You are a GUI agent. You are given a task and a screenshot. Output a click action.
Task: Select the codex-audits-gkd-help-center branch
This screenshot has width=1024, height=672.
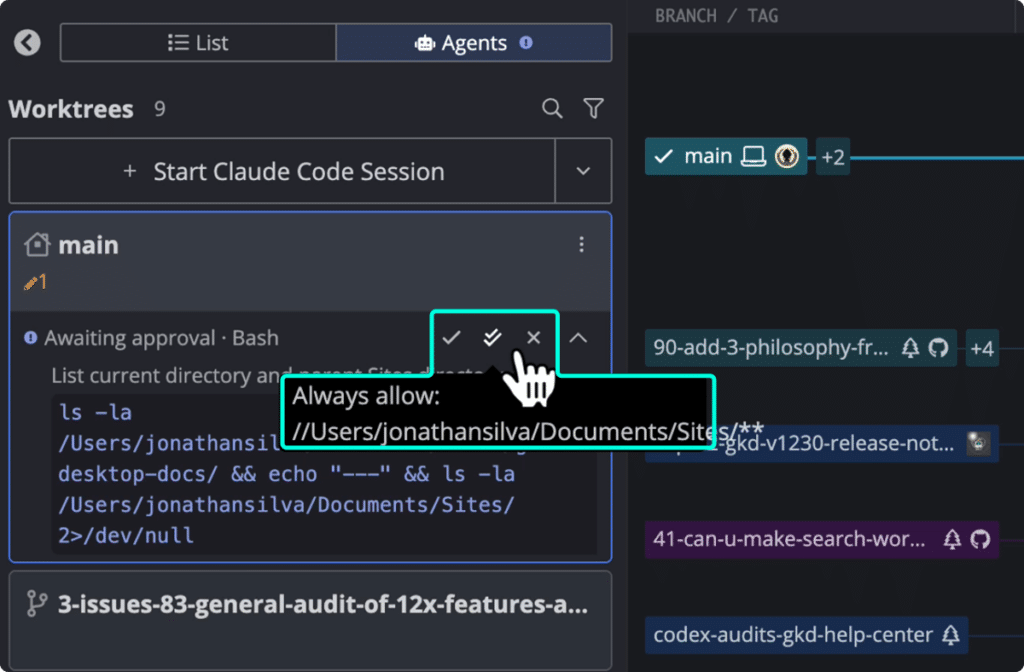click(x=807, y=635)
